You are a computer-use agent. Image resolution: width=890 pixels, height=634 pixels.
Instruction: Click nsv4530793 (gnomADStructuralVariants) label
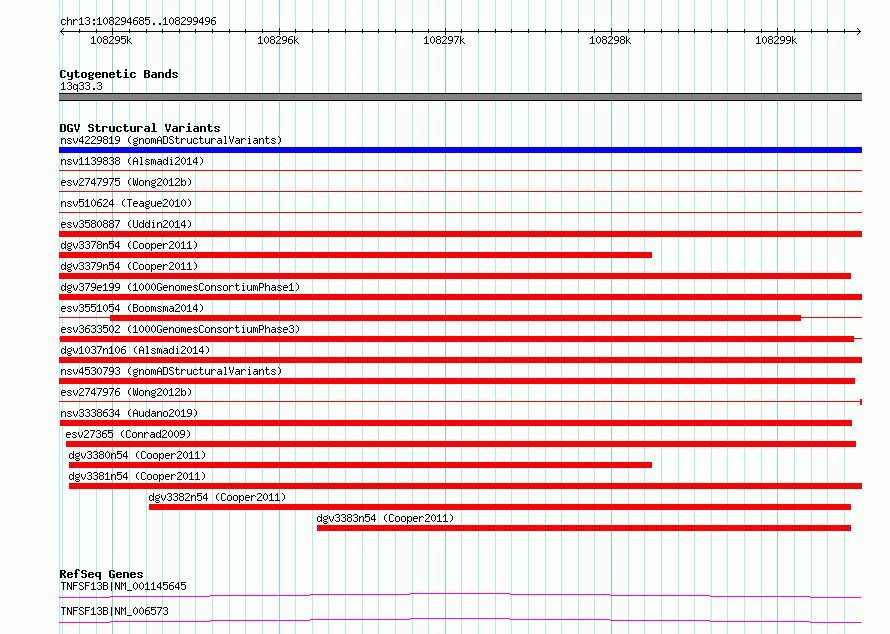click(x=171, y=371)
